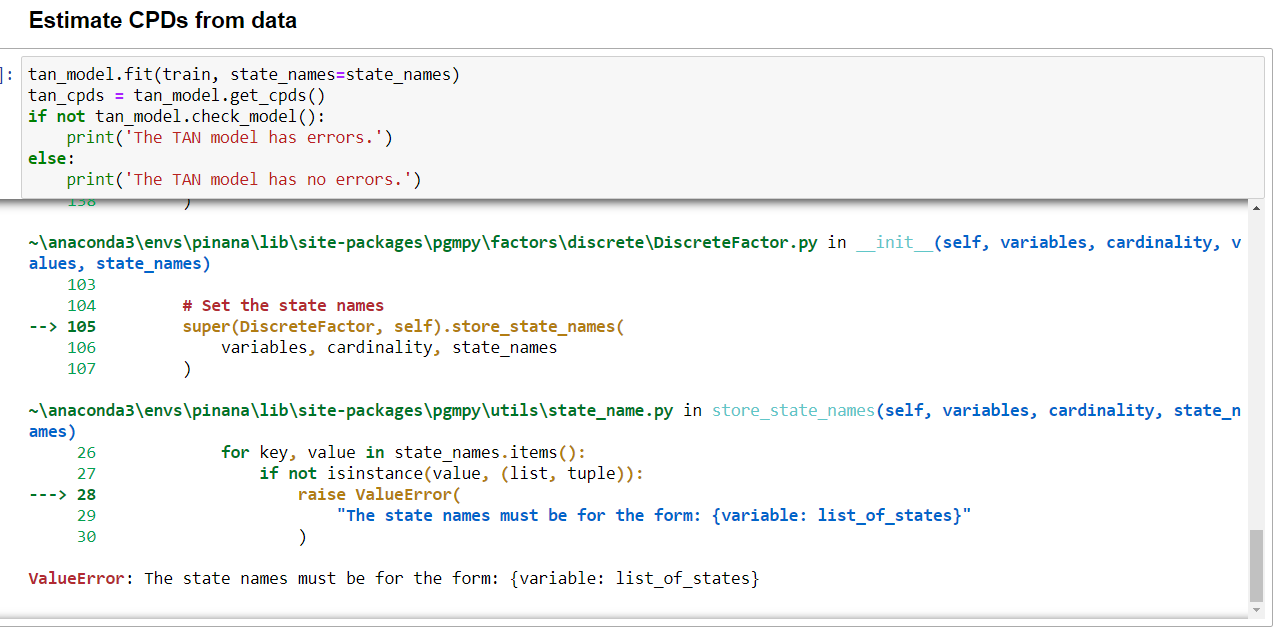Click the final ValueError message line
Image resolution: width=1276 pixels, height=628 pixels.
point(394,579)
